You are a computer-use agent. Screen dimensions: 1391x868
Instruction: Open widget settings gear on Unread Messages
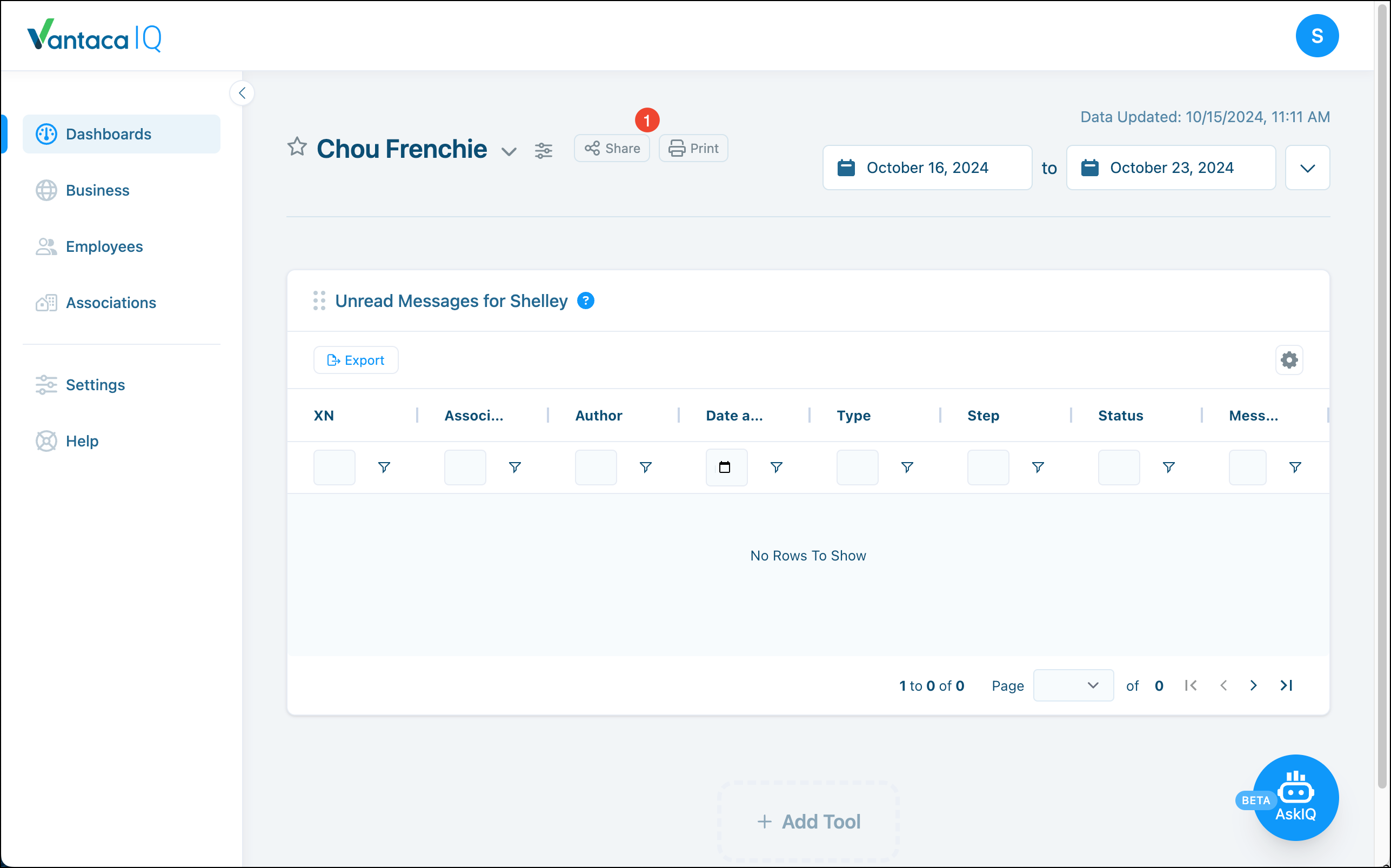click(x=1289, y=360)
